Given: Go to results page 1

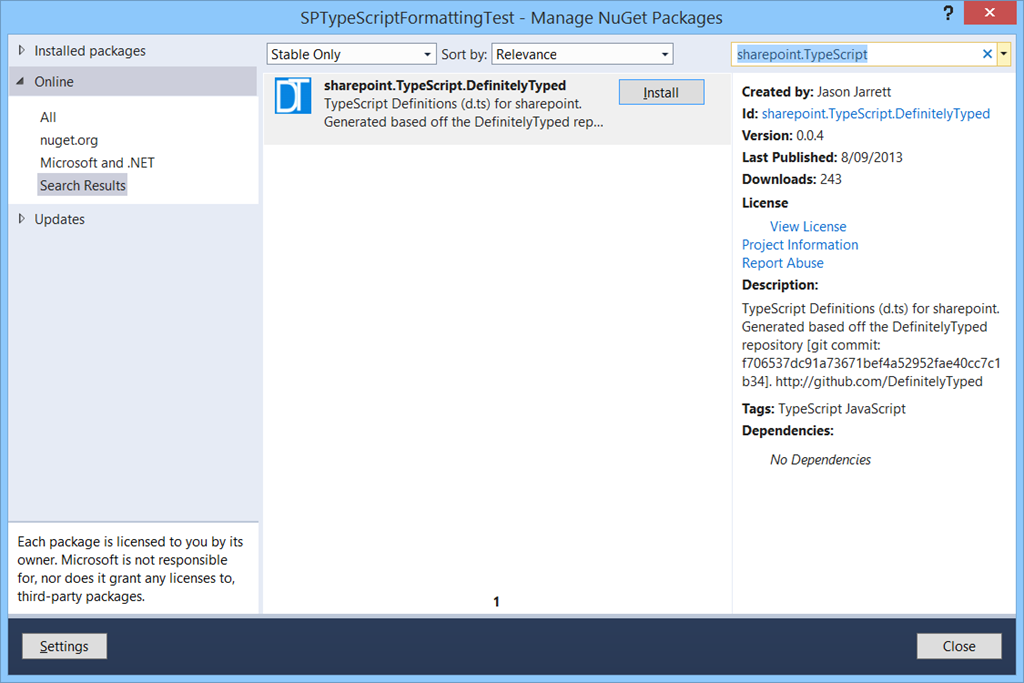Looking at the screenshot, I should click(x=496, y=601).
